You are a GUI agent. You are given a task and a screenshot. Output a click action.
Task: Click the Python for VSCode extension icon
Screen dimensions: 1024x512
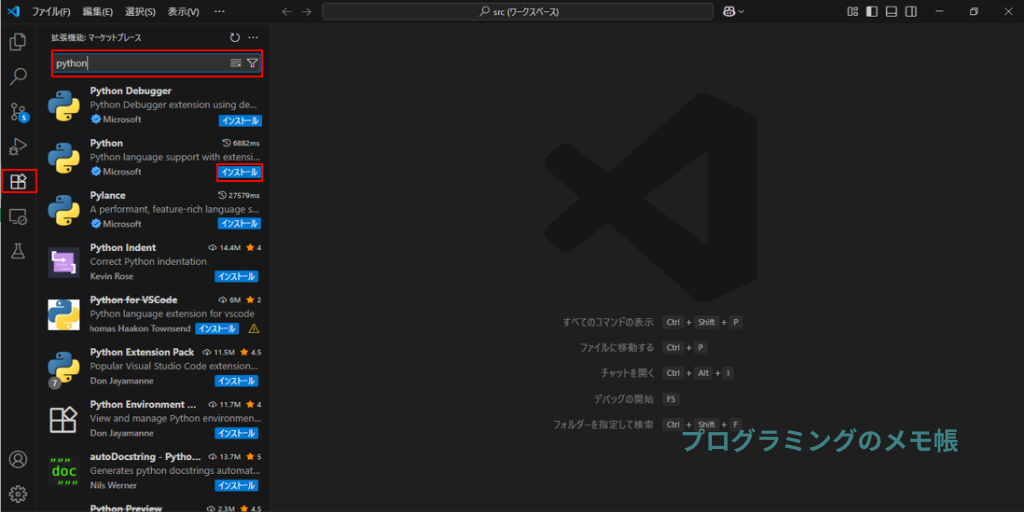point(64,315)
